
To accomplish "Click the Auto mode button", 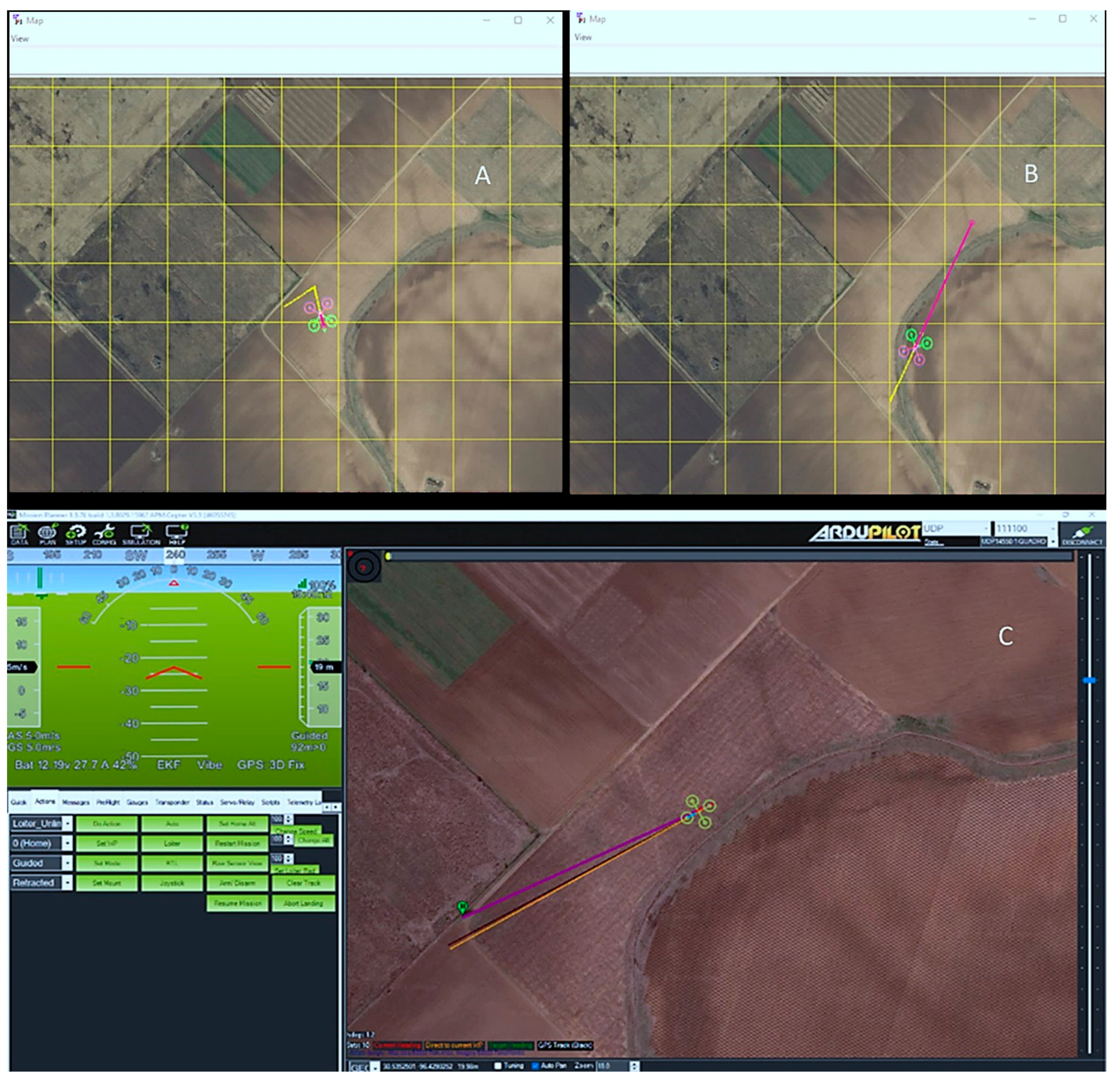I will click(172, 824).
